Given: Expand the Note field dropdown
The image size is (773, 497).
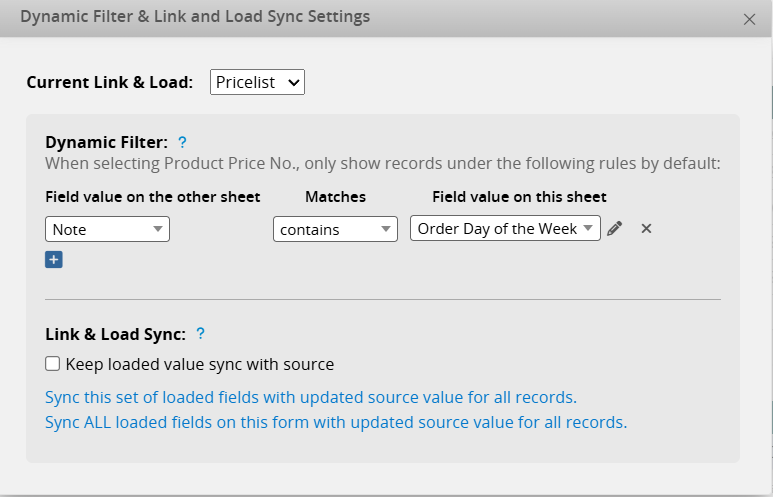Looking at the screenshot, I should [107, 229].
